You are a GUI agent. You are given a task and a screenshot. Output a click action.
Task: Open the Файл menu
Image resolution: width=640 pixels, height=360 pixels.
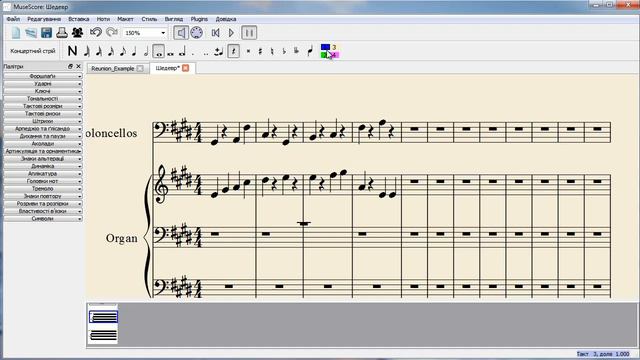(x=13, y=19)
